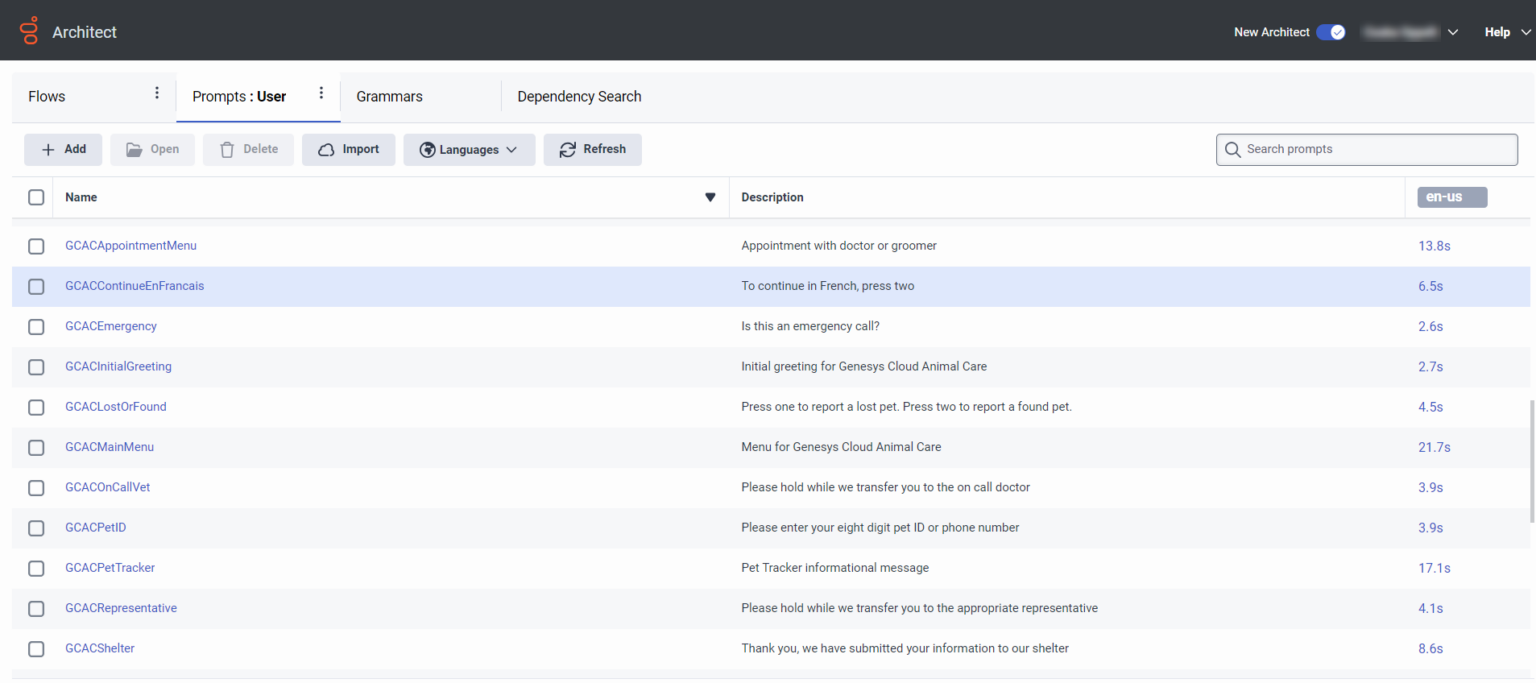1536x683 pixels.
Task: Click inside the Search prompts field
Action: pos(1360,149)
